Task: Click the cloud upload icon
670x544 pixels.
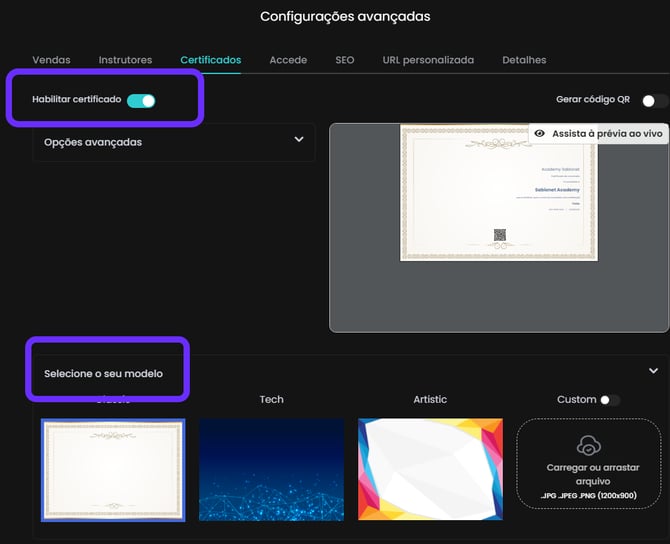Action: pos(588,446)
